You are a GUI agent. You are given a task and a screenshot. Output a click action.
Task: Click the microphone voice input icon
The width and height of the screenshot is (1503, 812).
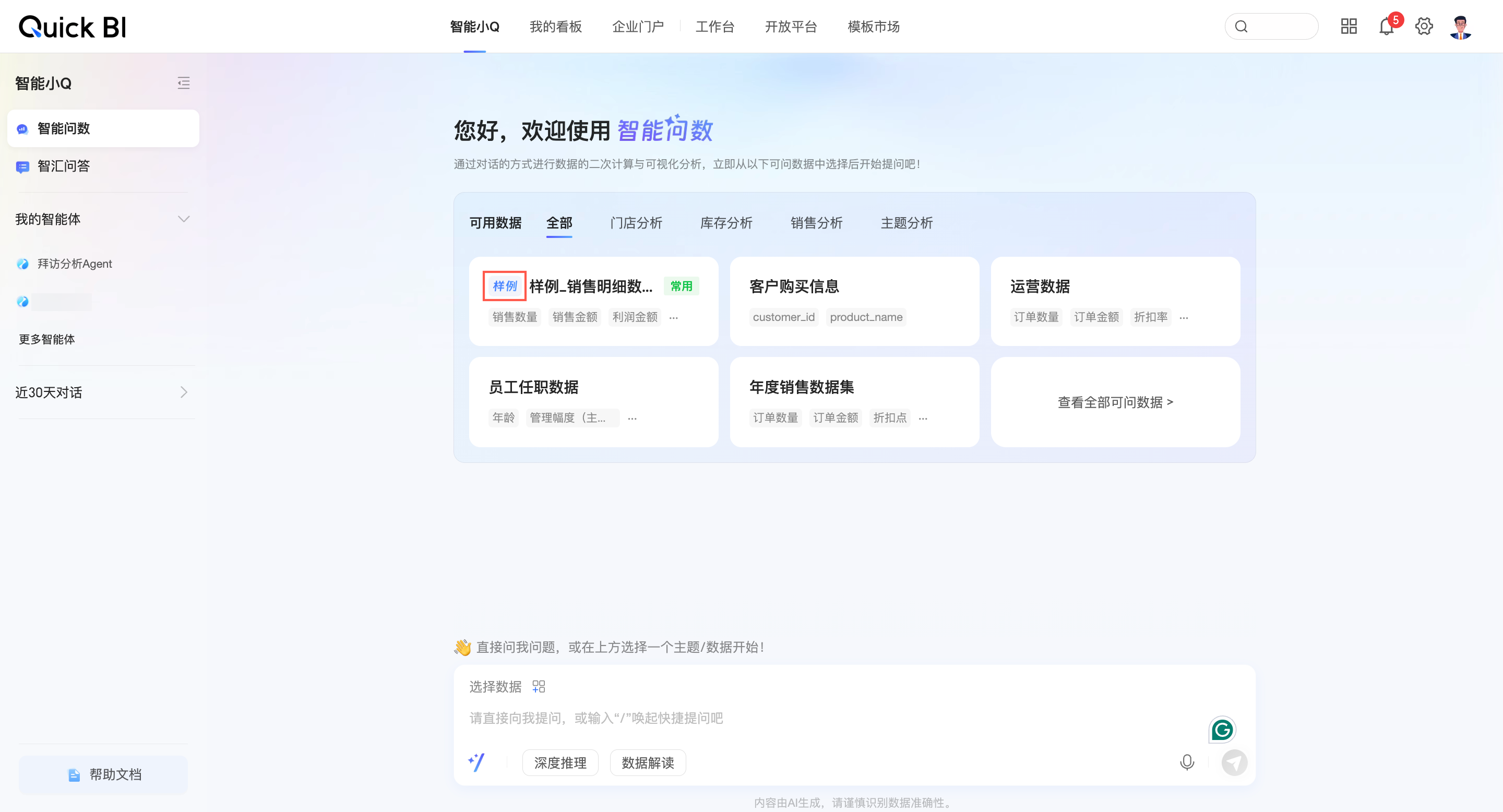pos(1187,762)
